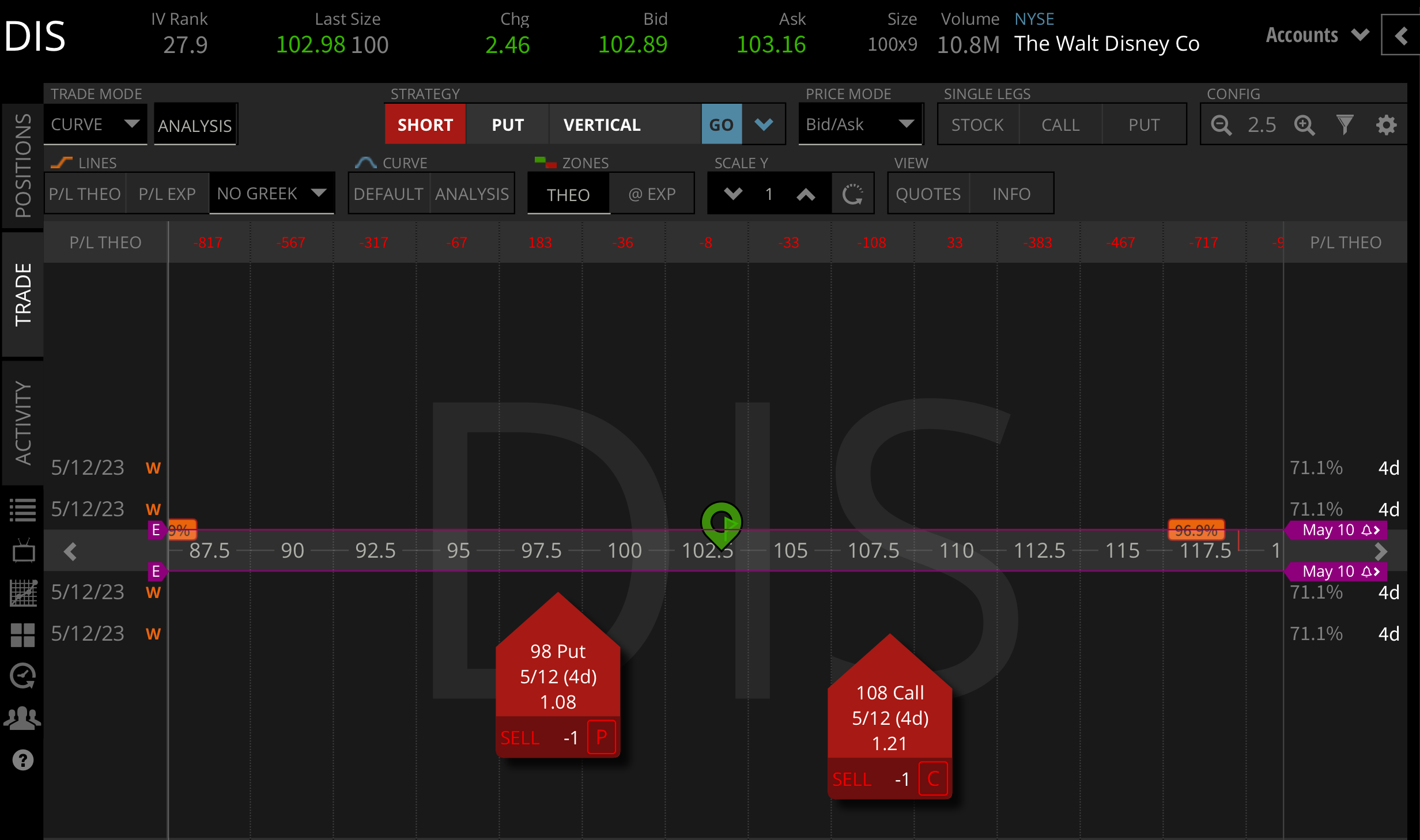Expand the NO GREEK dropdown
The width and height of the screenshot is (1420, 840).
[x=272, y=193]
